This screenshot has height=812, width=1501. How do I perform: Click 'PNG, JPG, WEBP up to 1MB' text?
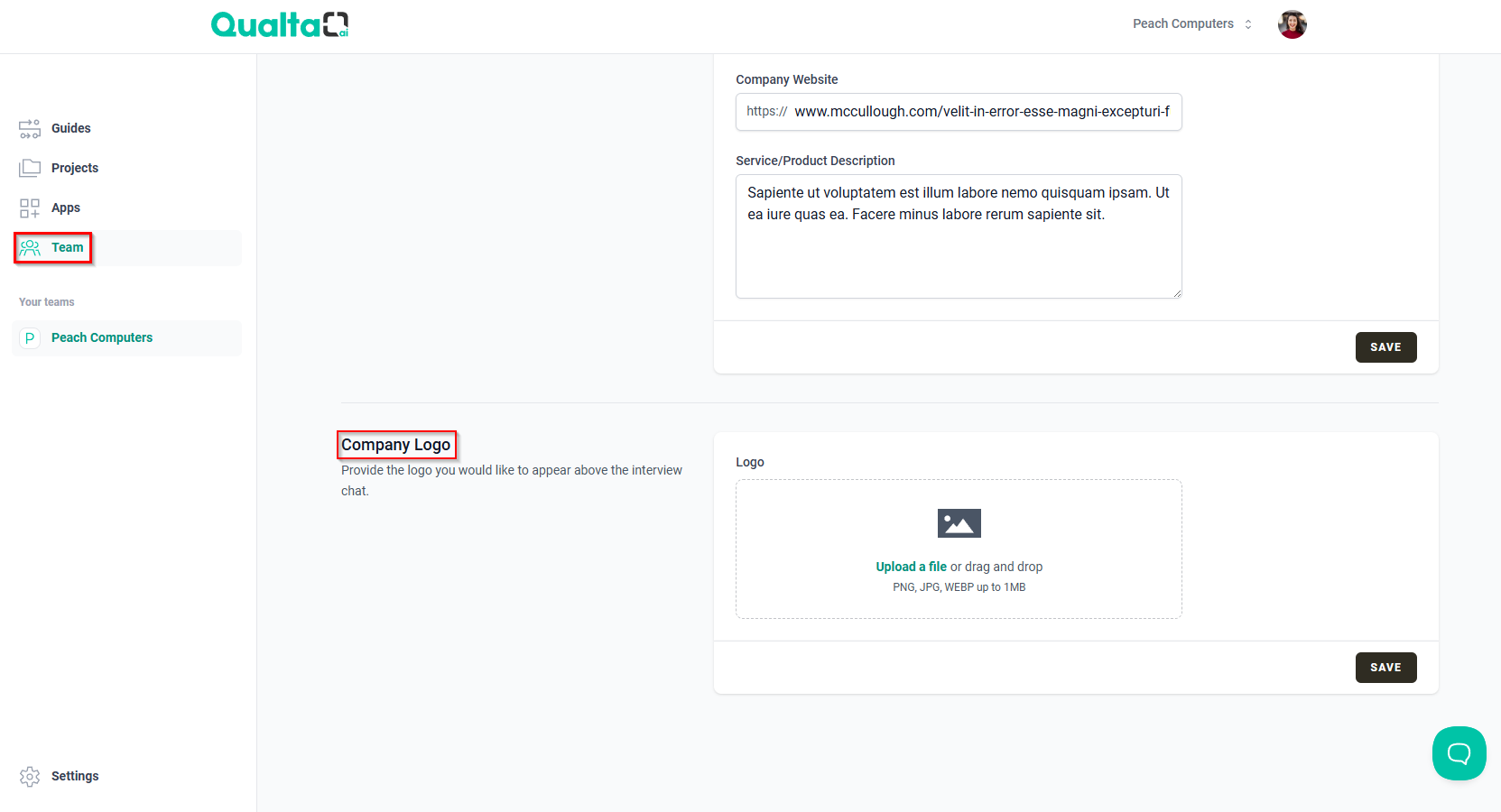point(959,587)
